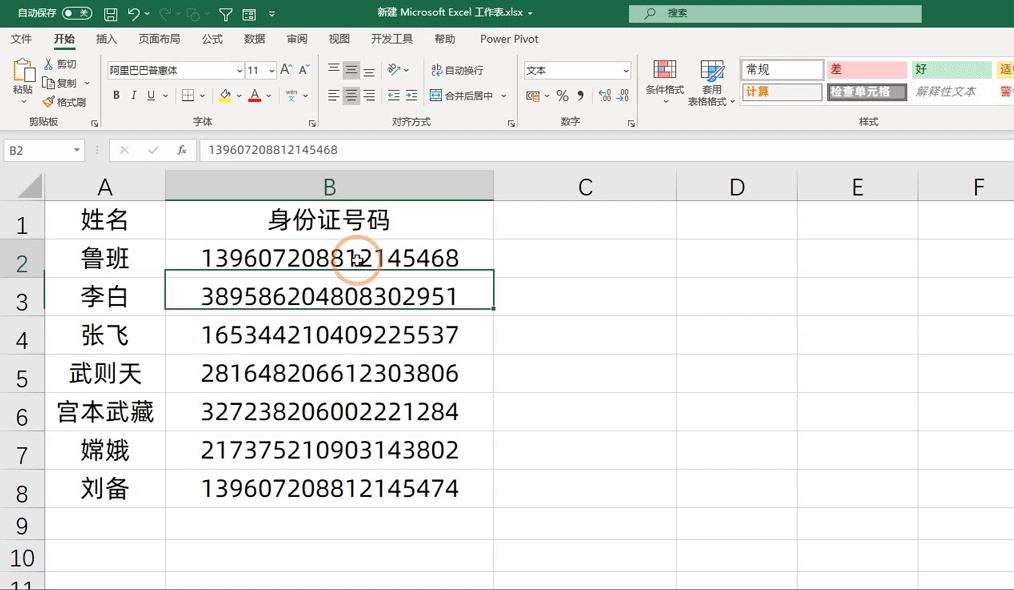Expand the number format dropdown showing 文本
Image resolution: width=1014 pixels, height=590 pixels.
point(626,71)
